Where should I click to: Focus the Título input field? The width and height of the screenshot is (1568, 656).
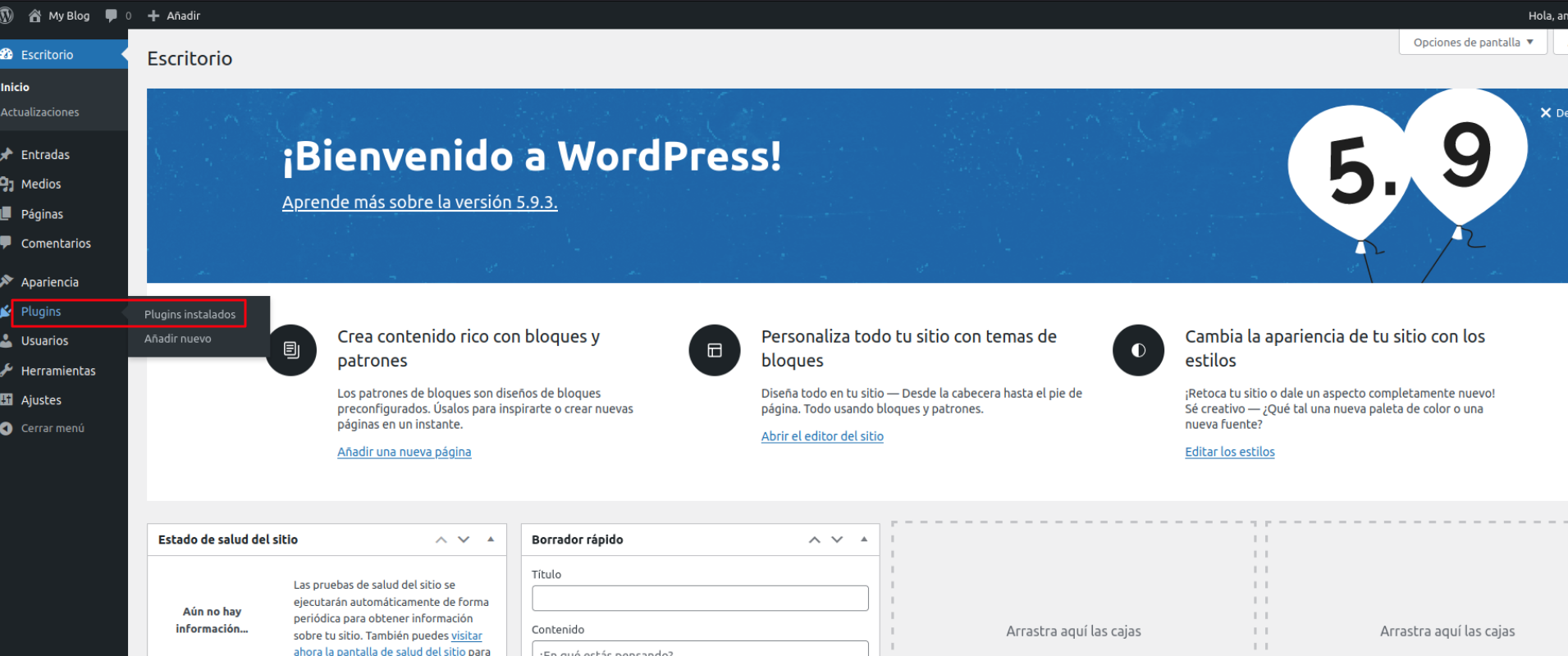[700, 598]
